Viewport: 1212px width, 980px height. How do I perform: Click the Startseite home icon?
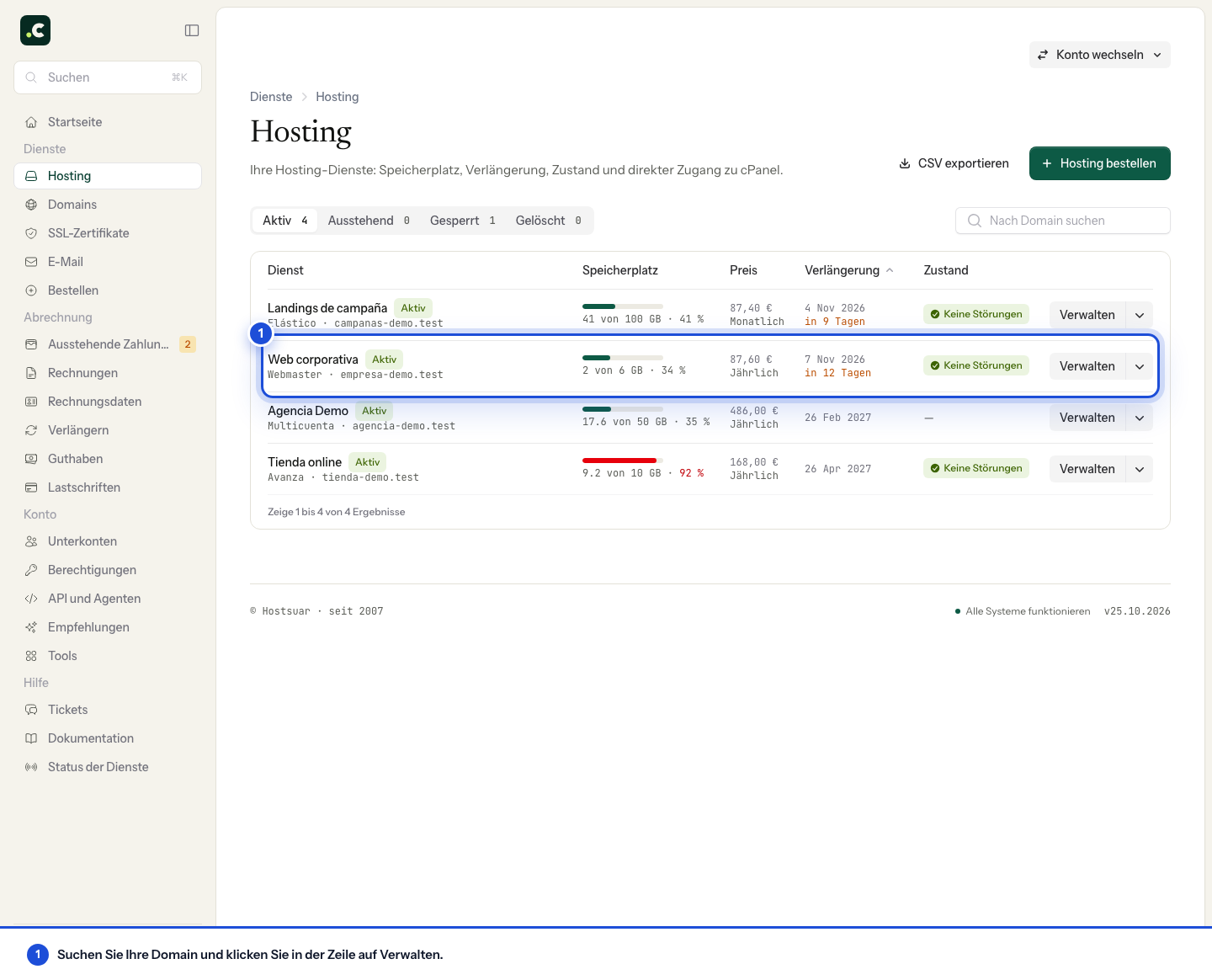pos(31,122)
